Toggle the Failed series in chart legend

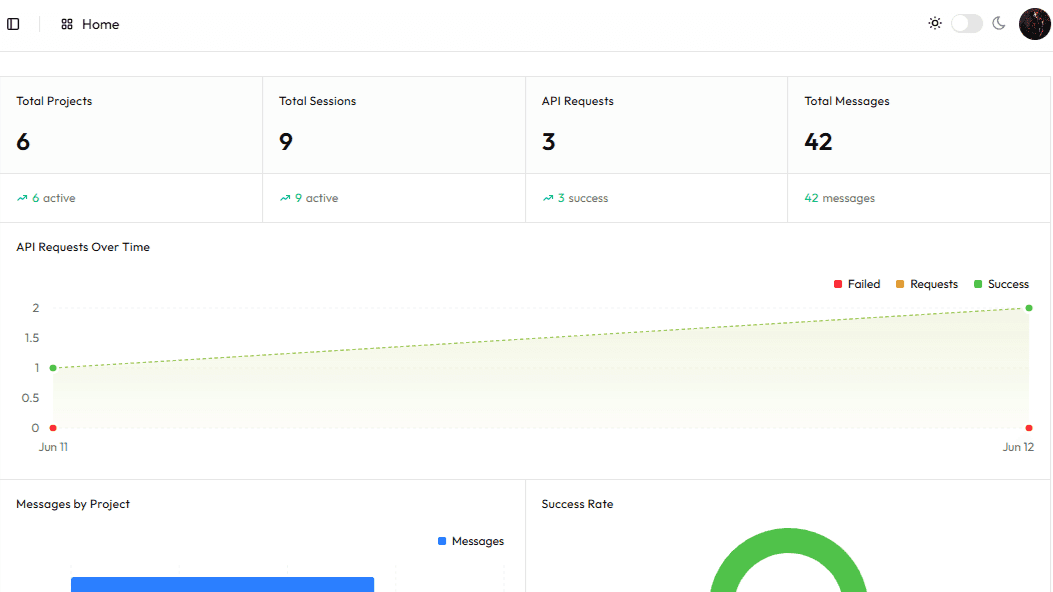(x=857, y=284)
